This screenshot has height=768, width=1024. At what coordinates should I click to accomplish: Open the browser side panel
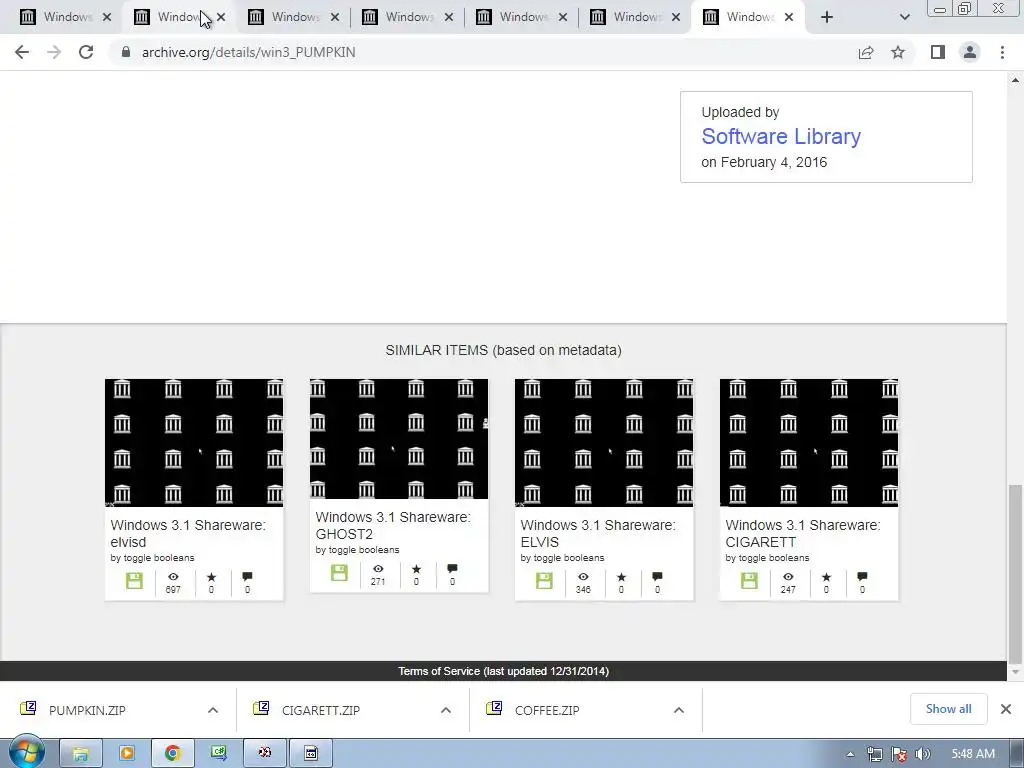coord(938,52)
